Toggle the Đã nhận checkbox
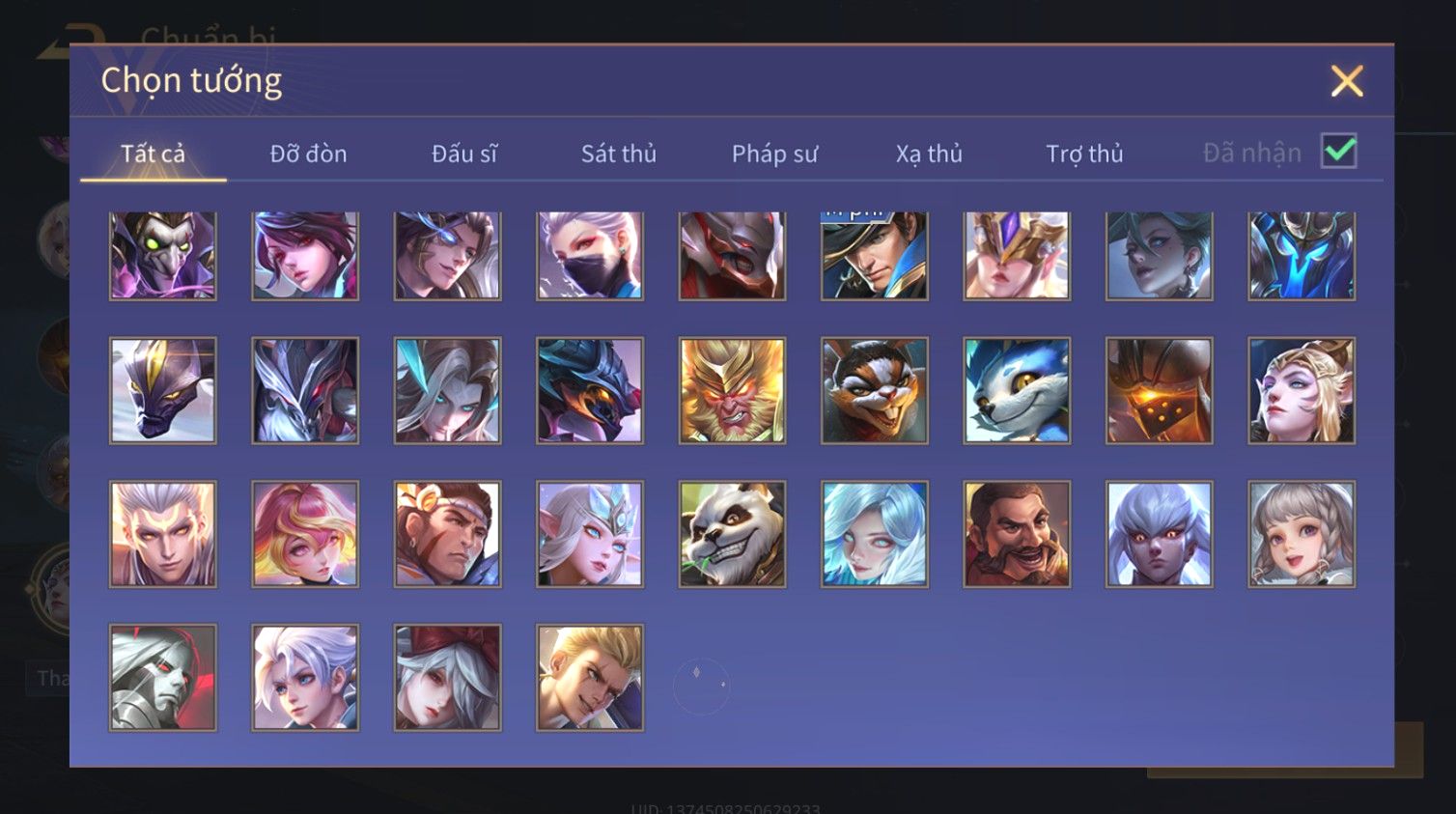1456x814 pixels. [1338, 152]
